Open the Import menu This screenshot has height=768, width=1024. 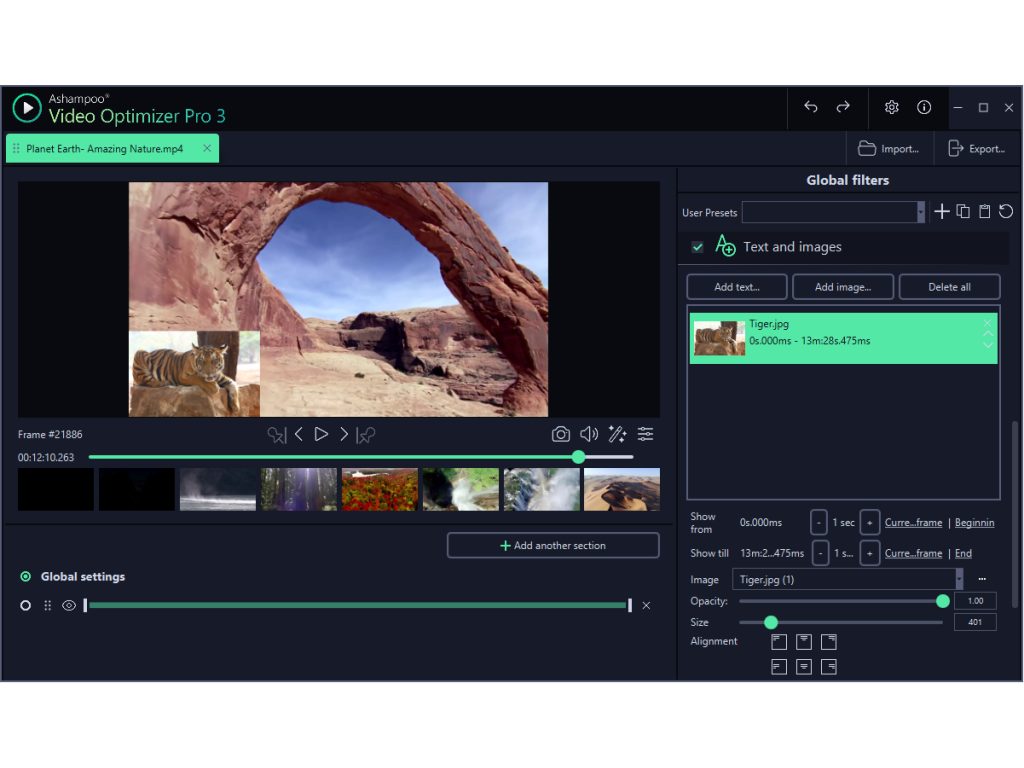click(x=889, y=149)
